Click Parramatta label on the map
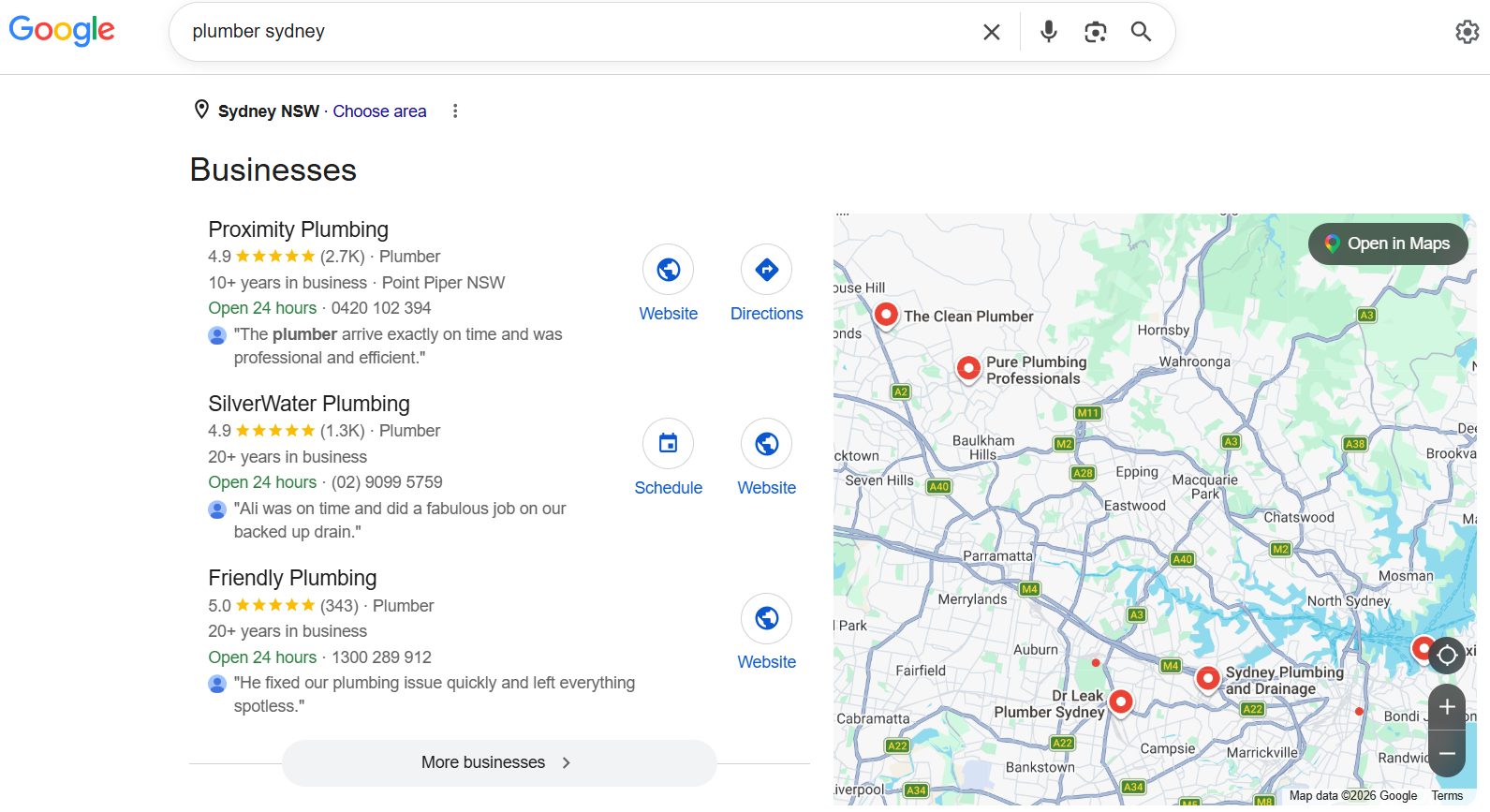Screen dimensions: 1490x812 (997, 555)
